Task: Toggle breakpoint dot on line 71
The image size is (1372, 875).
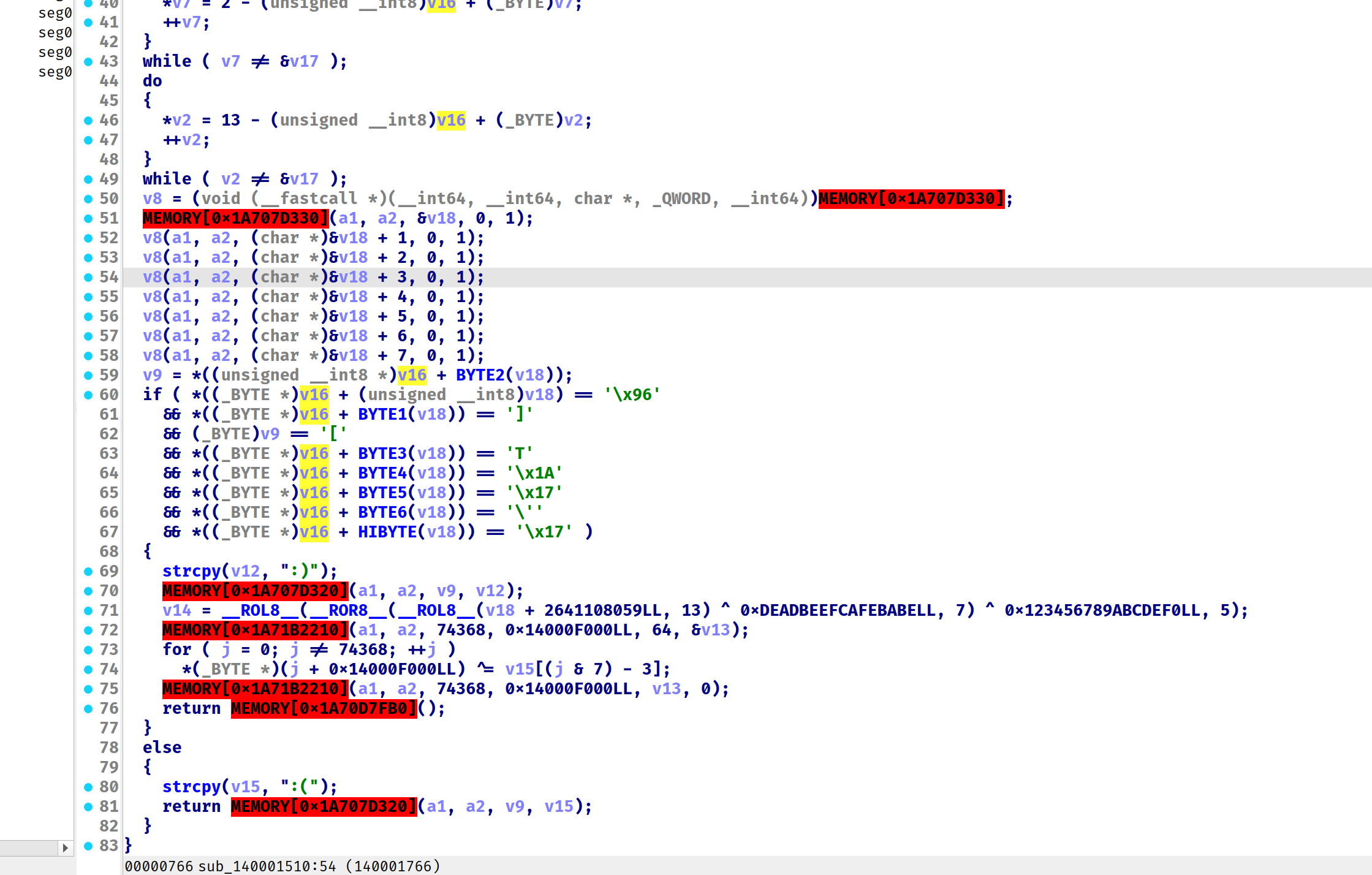Action: pyautogui.click(x=88, y=610)
